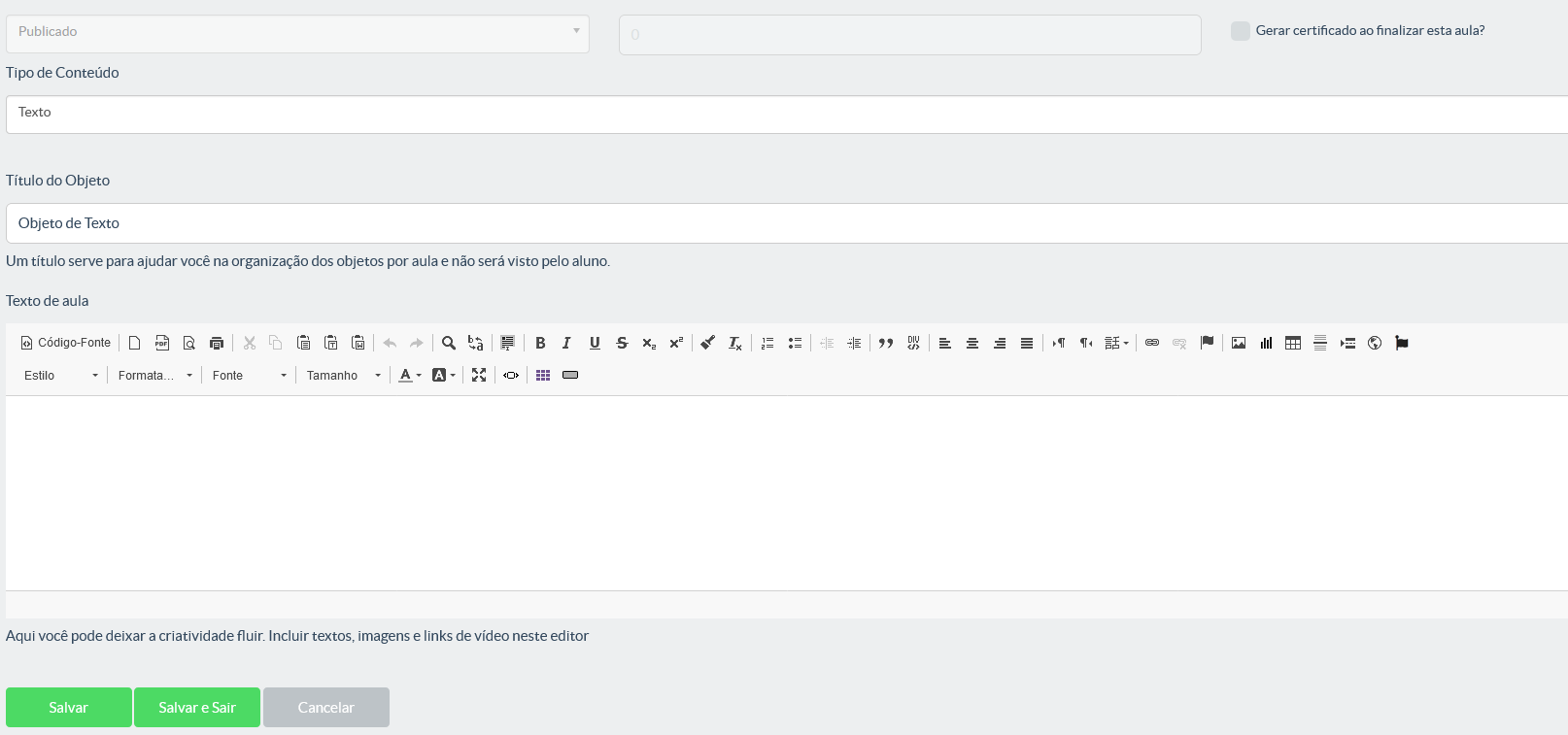1568x735 pixels.
Task: Focus the Título do Objeto input field
Action: pyautogui.click(x=787, y=223)
